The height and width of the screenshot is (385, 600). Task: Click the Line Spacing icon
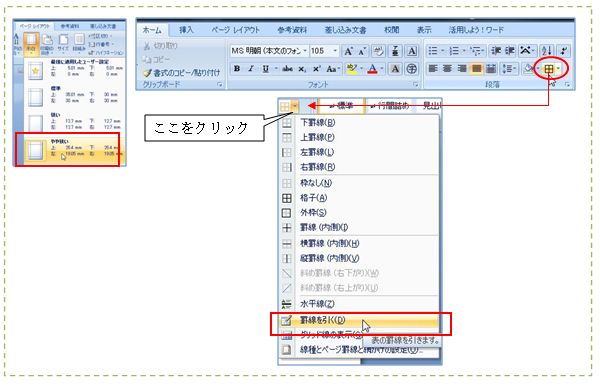(x=508, y=69)
